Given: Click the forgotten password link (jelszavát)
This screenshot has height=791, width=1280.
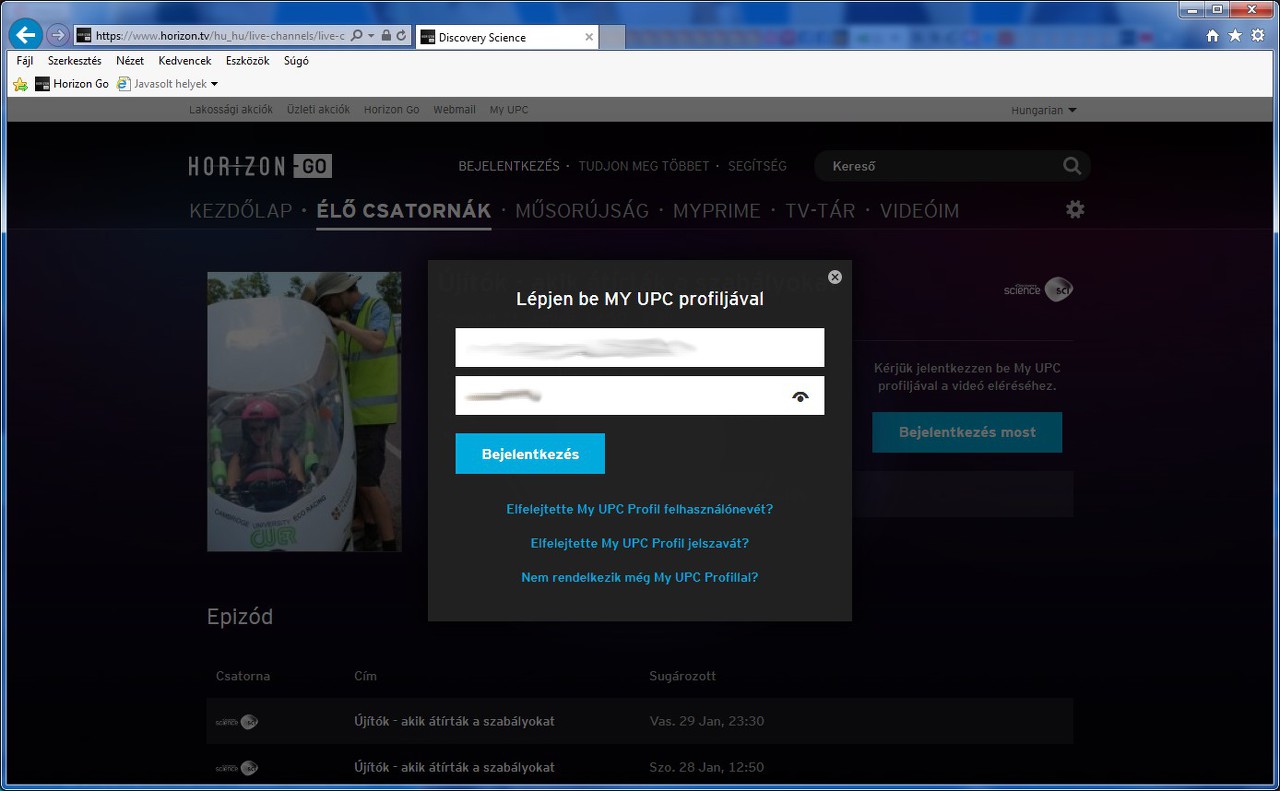Looking at the screenshot, I should (640, 543).
